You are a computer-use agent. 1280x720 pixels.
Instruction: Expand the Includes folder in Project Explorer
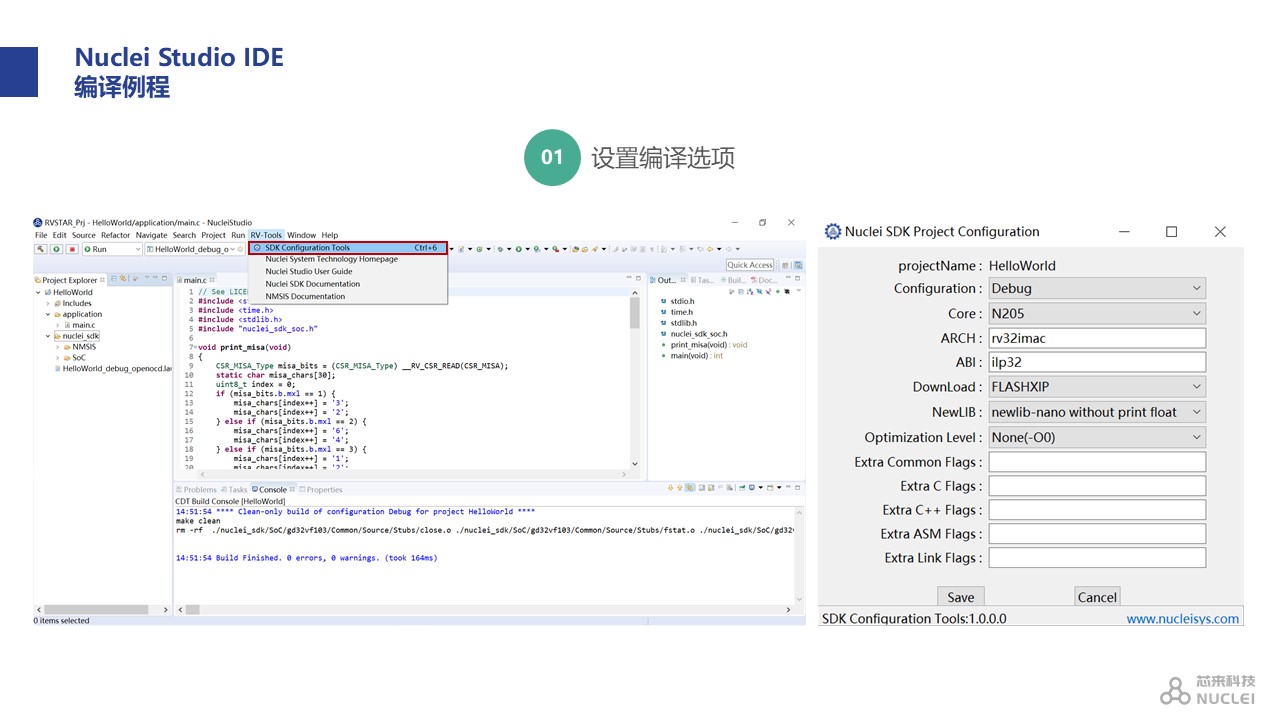tap(47, 303)
